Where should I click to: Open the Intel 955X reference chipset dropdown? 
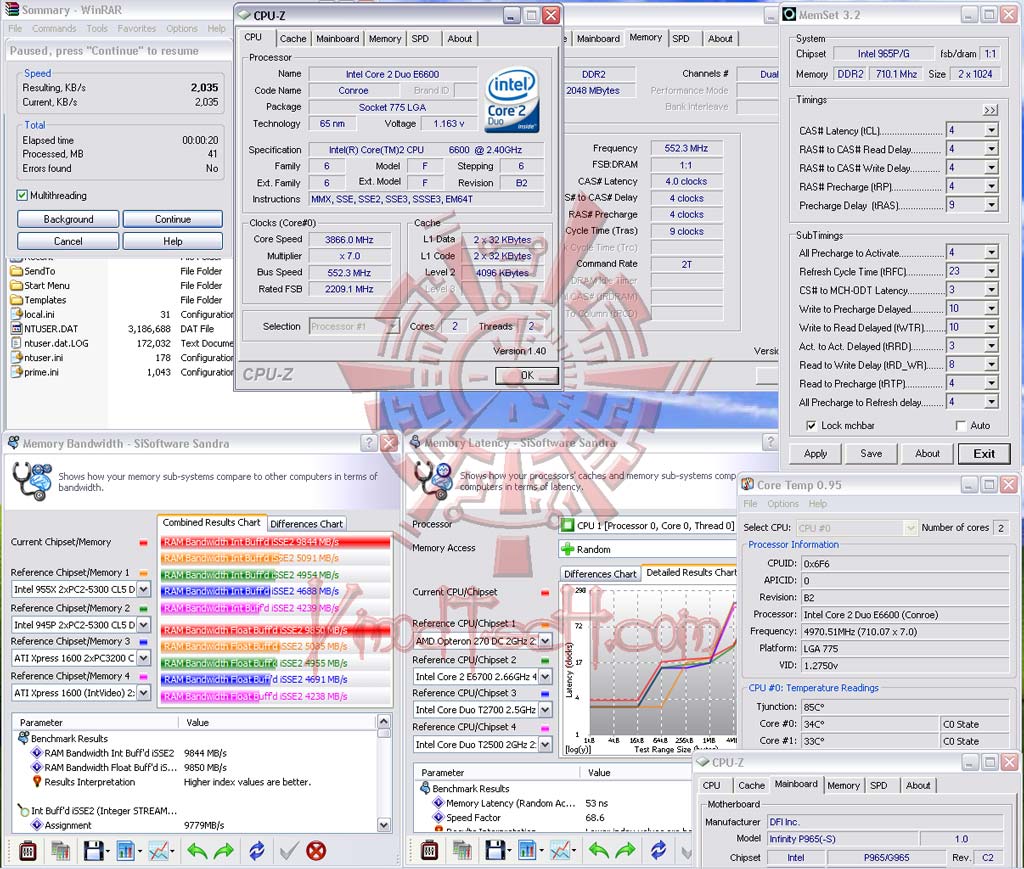point(144,589)
